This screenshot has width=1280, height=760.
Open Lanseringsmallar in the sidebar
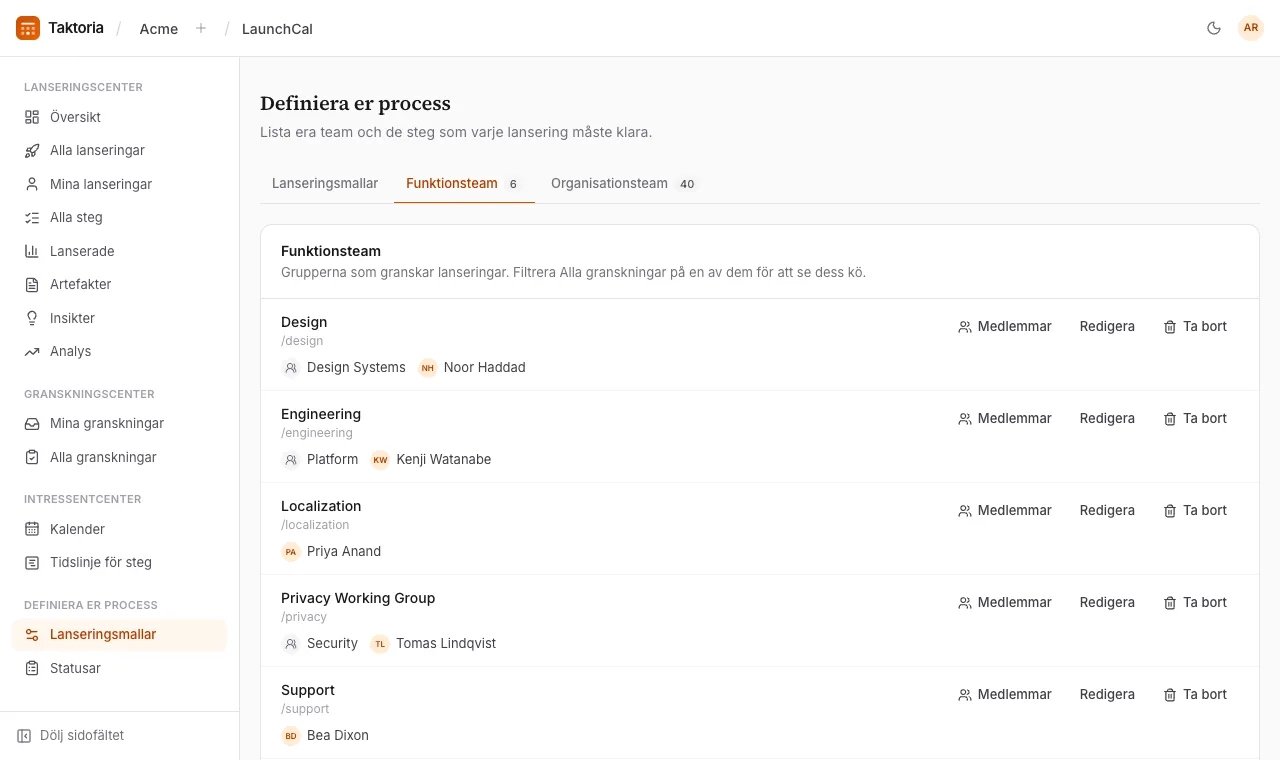tap(120, 635)
